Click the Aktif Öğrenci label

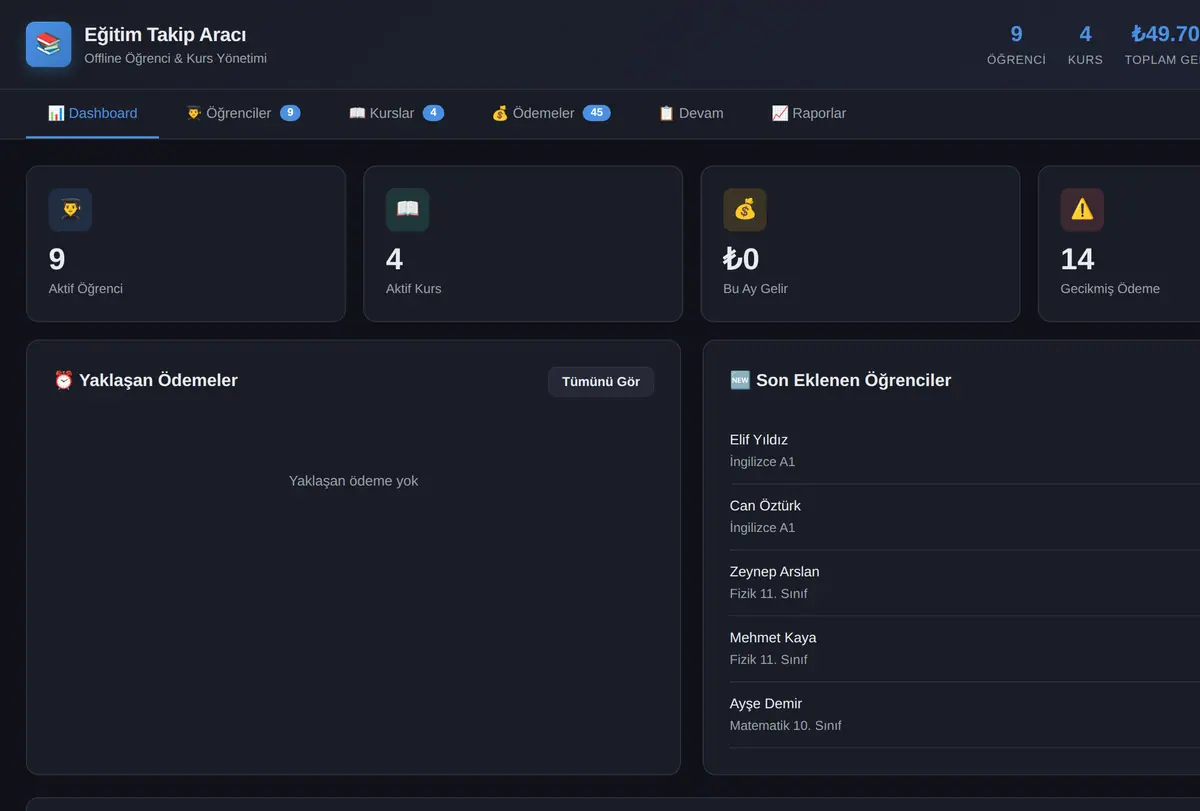click(86, 289)
